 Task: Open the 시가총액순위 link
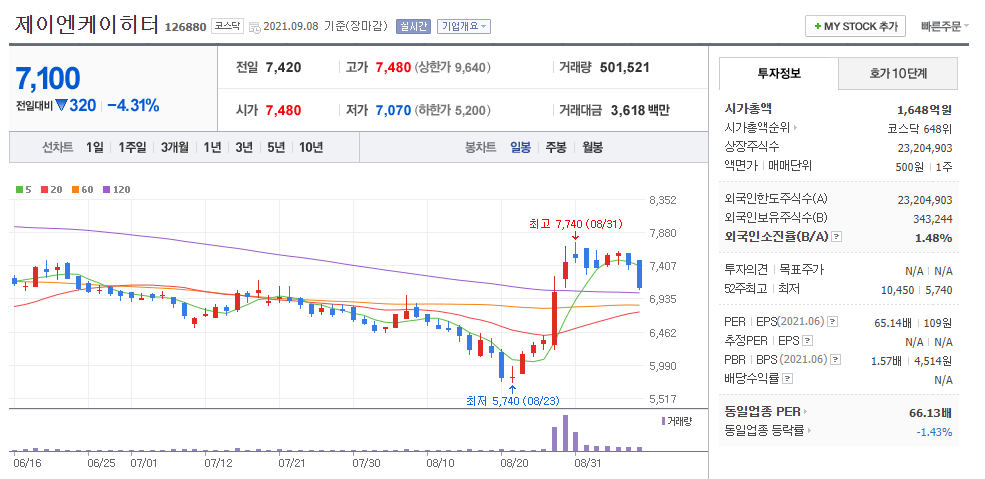[758, 129]
